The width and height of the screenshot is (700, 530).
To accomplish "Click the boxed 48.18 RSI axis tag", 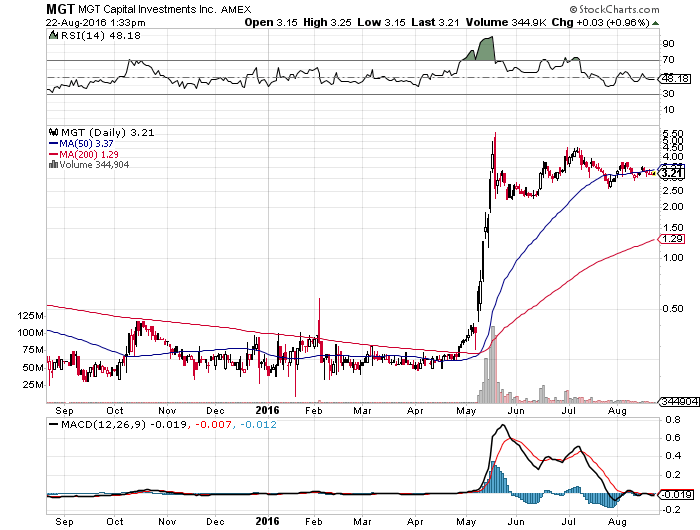I will [x=675, y=79].
